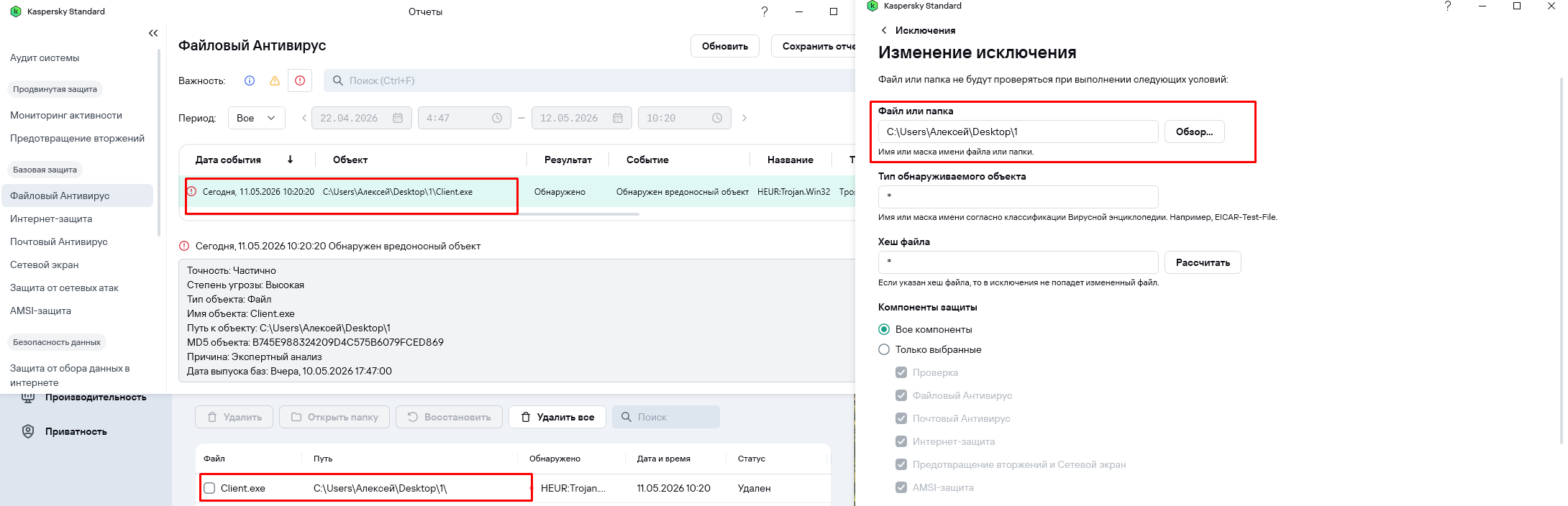Click Производительность icon in main window
Screen dimensions: 1568x506
(x=28, y=397)
